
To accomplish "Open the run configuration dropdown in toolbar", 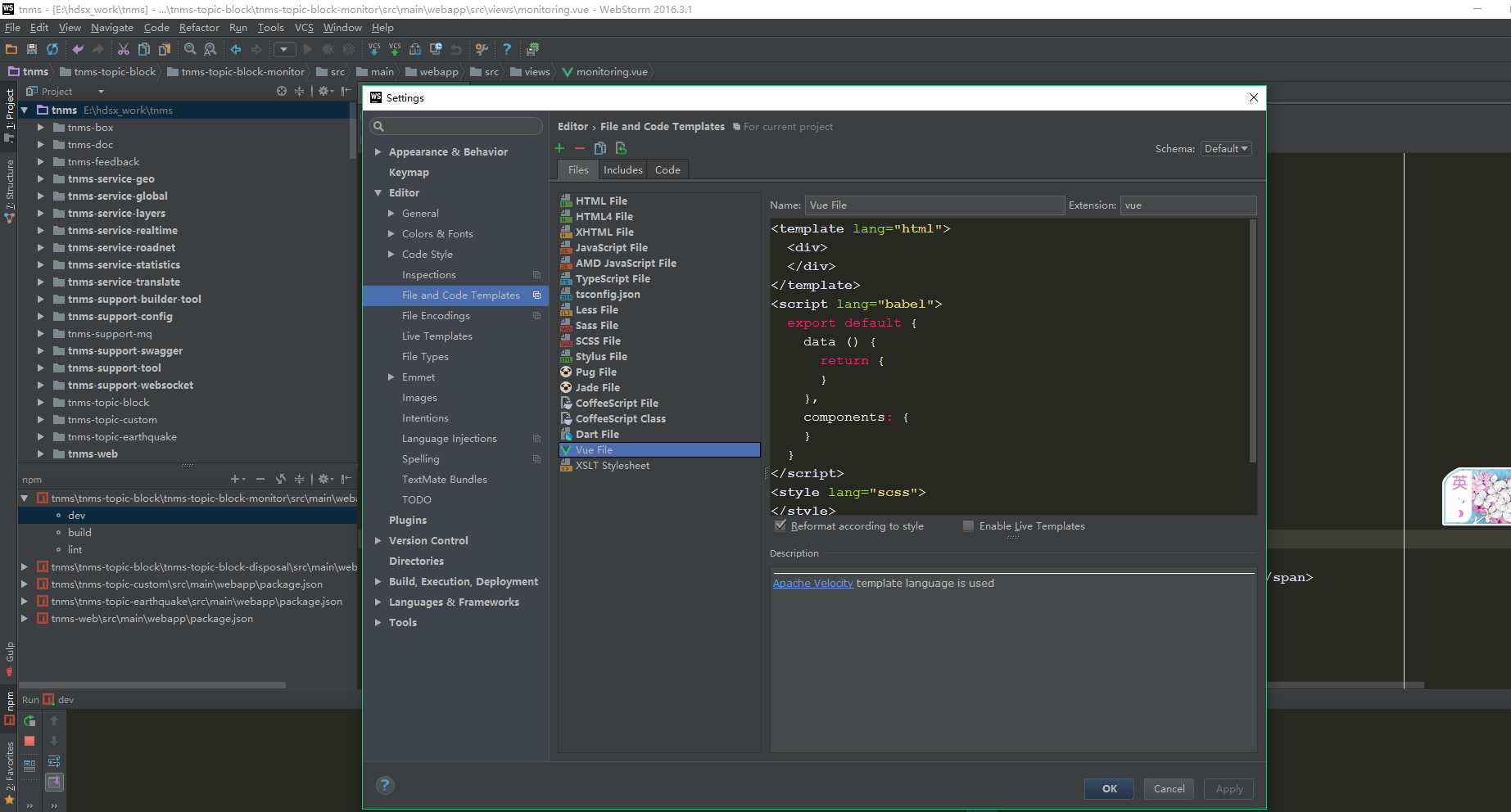I will tap(284, 49).
